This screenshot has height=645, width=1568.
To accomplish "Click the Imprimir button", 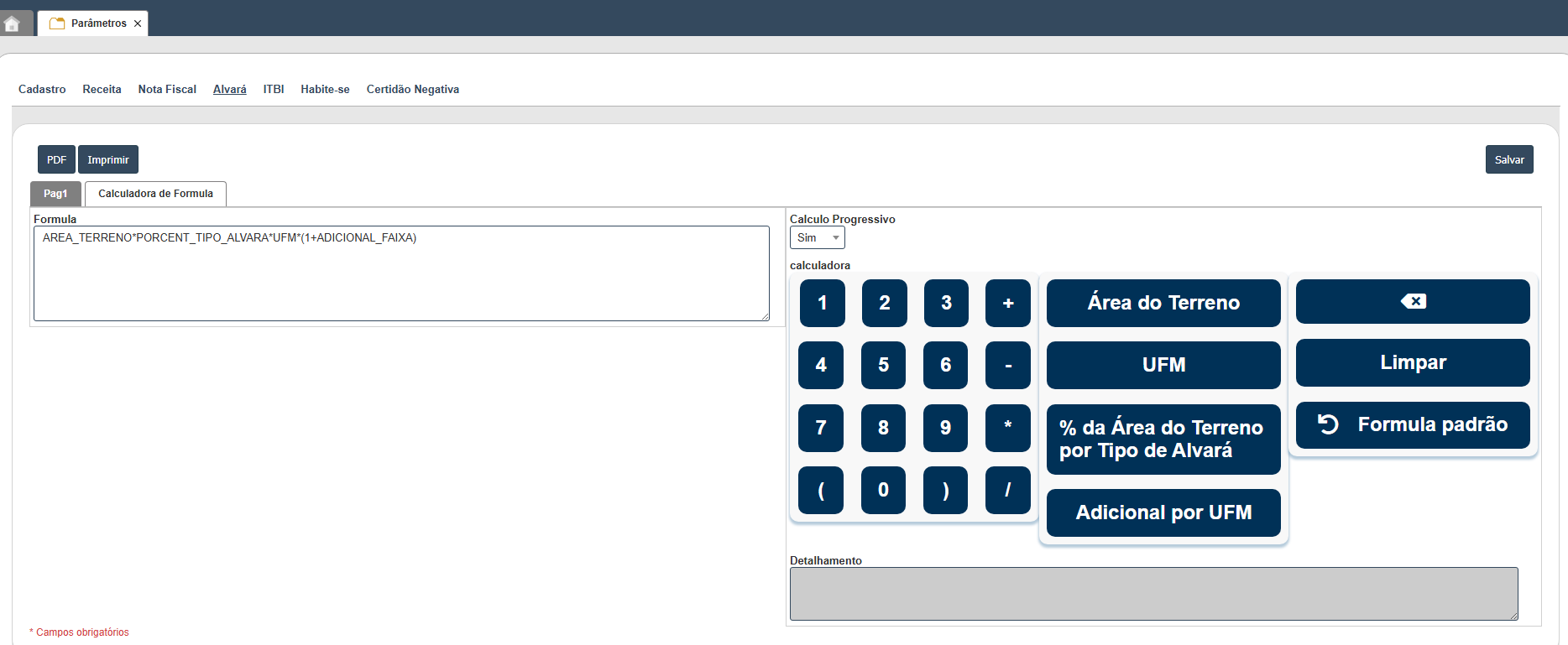I will click(x=108, y=159).
